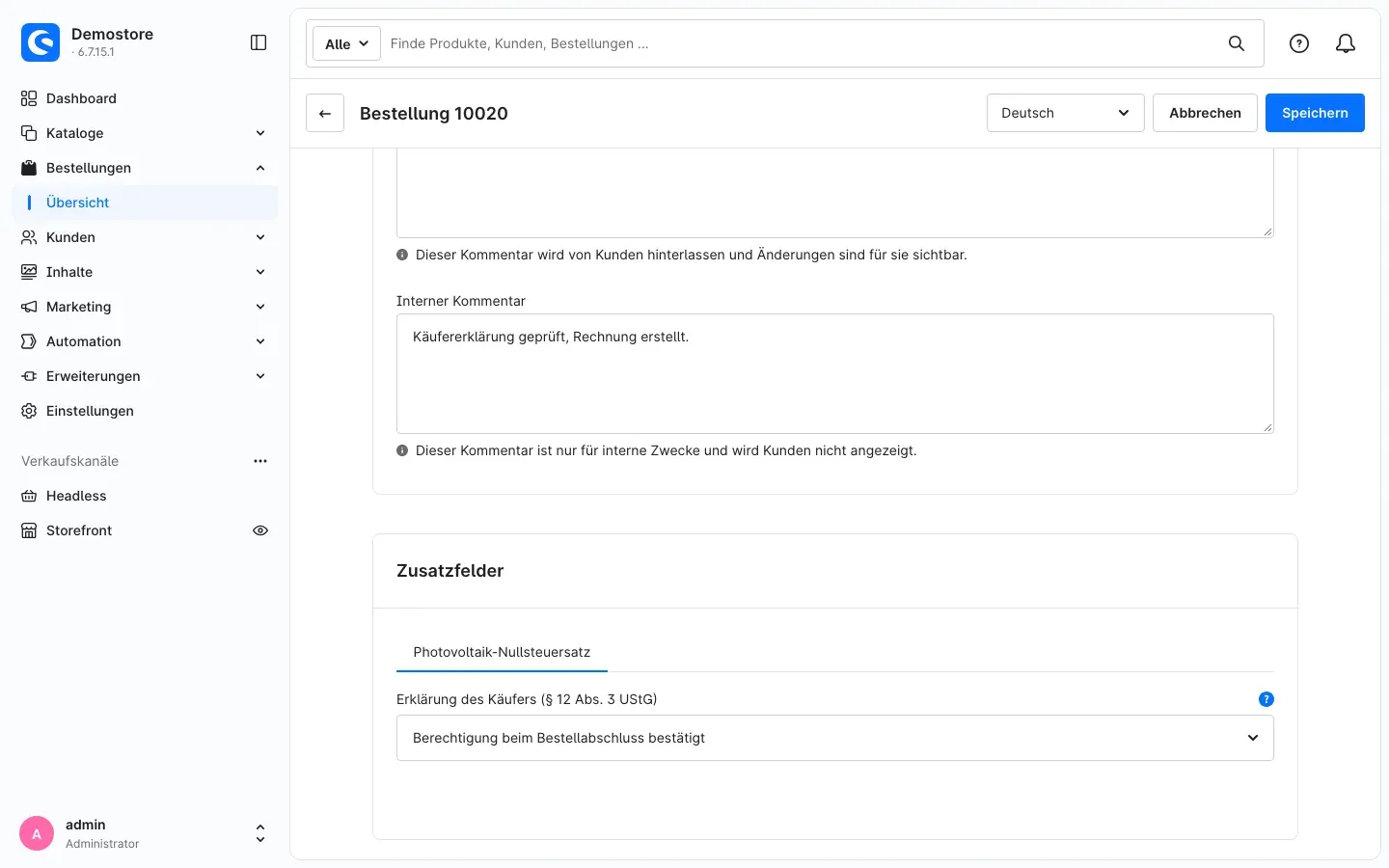Click the Kataloge icon
Screen dimensions: 1389x868
[x=29, y=133]
